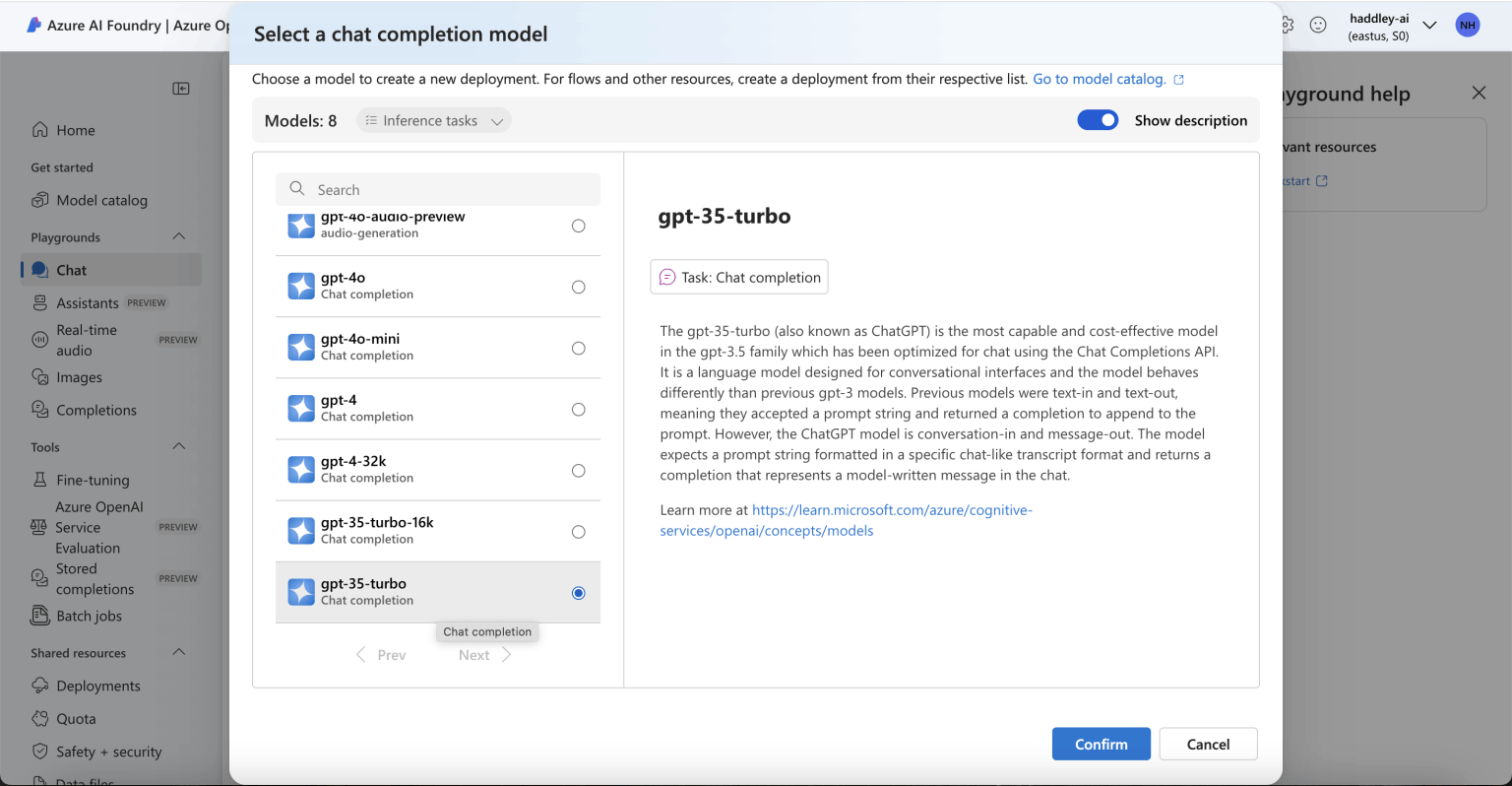This screenshot has width=1512, height=786.
Task: Click the feedback smiley icon in header
Action: (x=1318, y=26)
